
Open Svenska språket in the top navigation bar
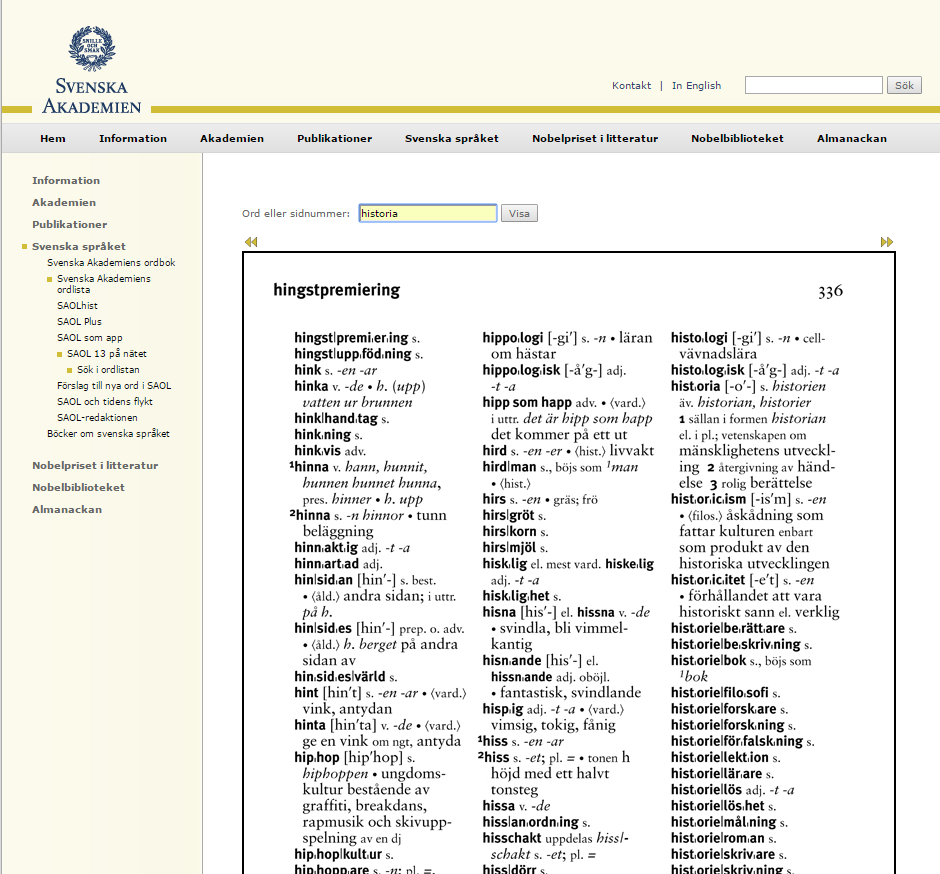[x=452, y=138]
